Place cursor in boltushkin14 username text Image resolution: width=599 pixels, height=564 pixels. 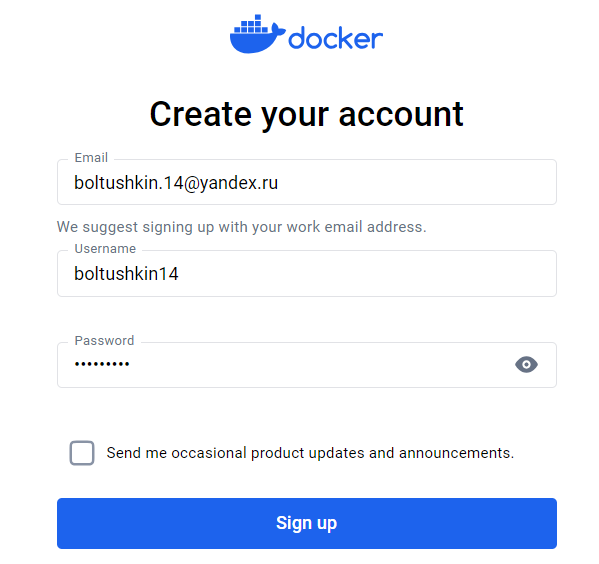126,274
